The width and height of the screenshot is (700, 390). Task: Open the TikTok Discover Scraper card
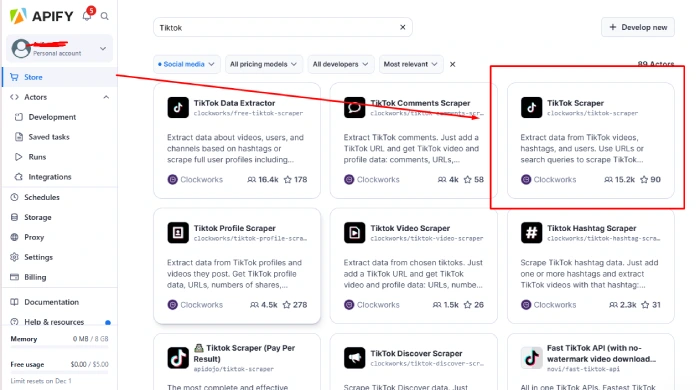pos(413,362)
